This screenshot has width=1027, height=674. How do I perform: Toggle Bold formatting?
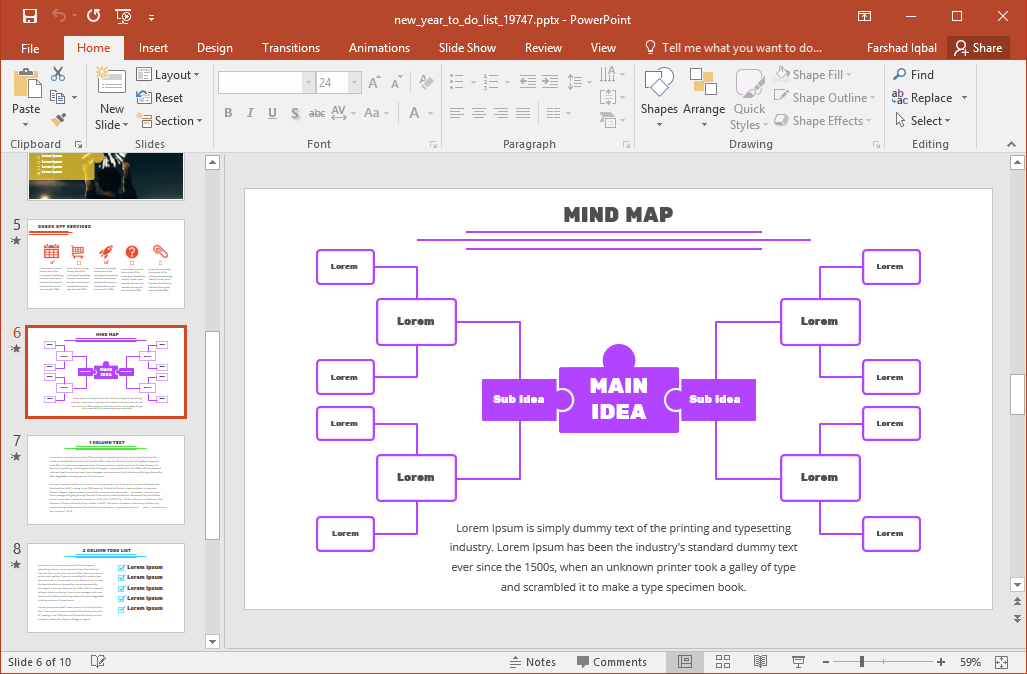tap(228, 113)
